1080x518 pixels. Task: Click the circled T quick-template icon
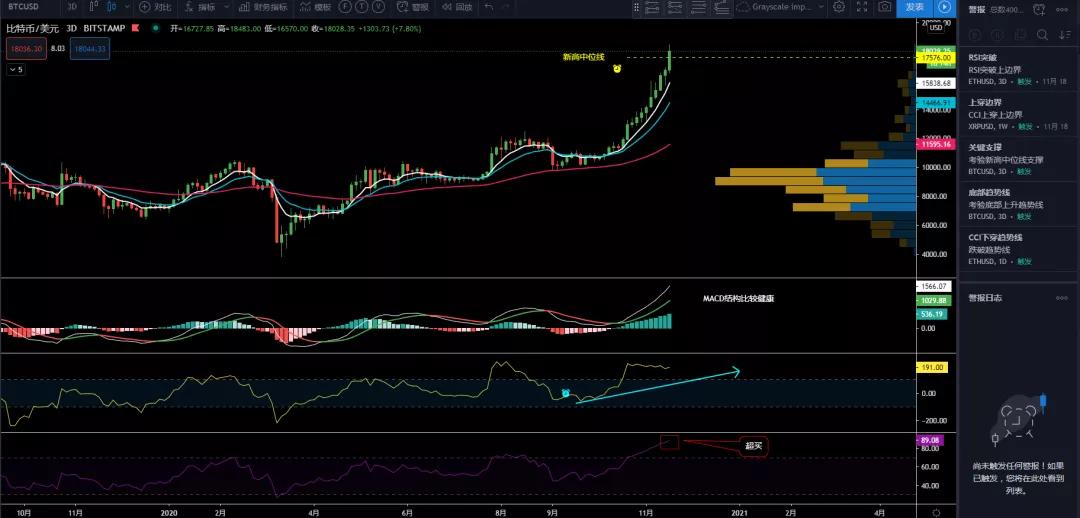tap(362, 7)
